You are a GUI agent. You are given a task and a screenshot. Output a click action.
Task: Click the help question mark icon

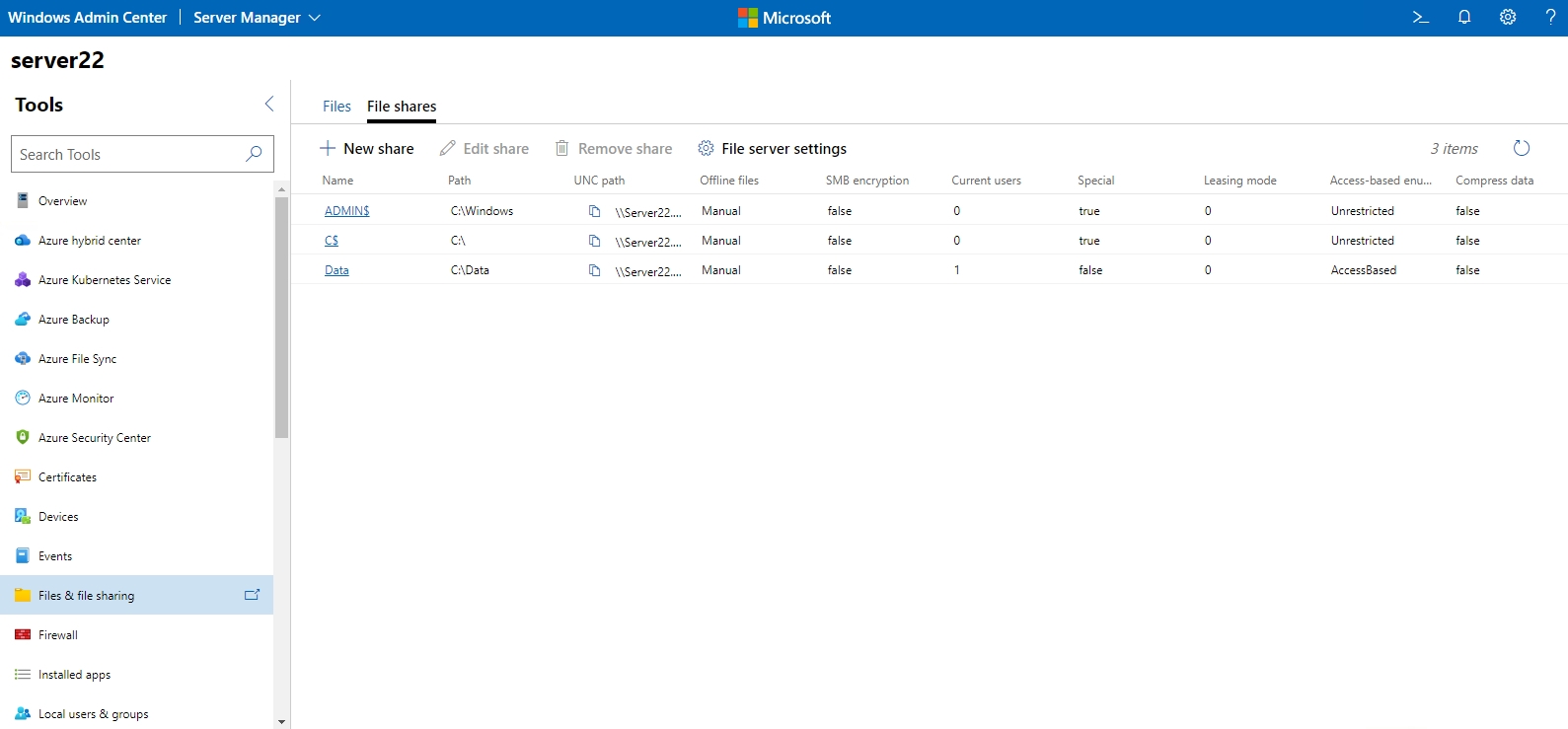pos(1550,17)
